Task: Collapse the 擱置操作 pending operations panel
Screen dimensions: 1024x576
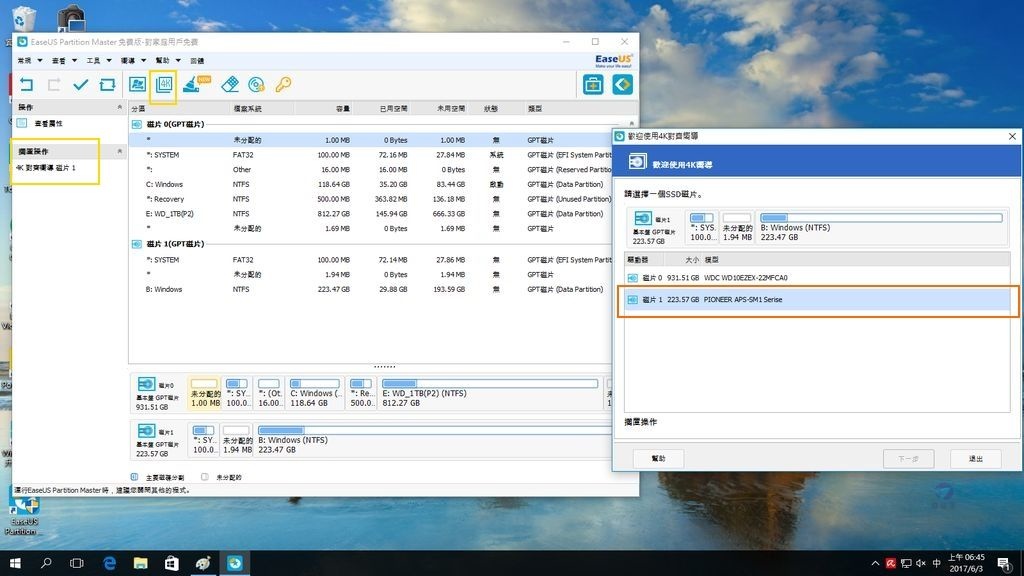Action: click(x=120, y=151)
